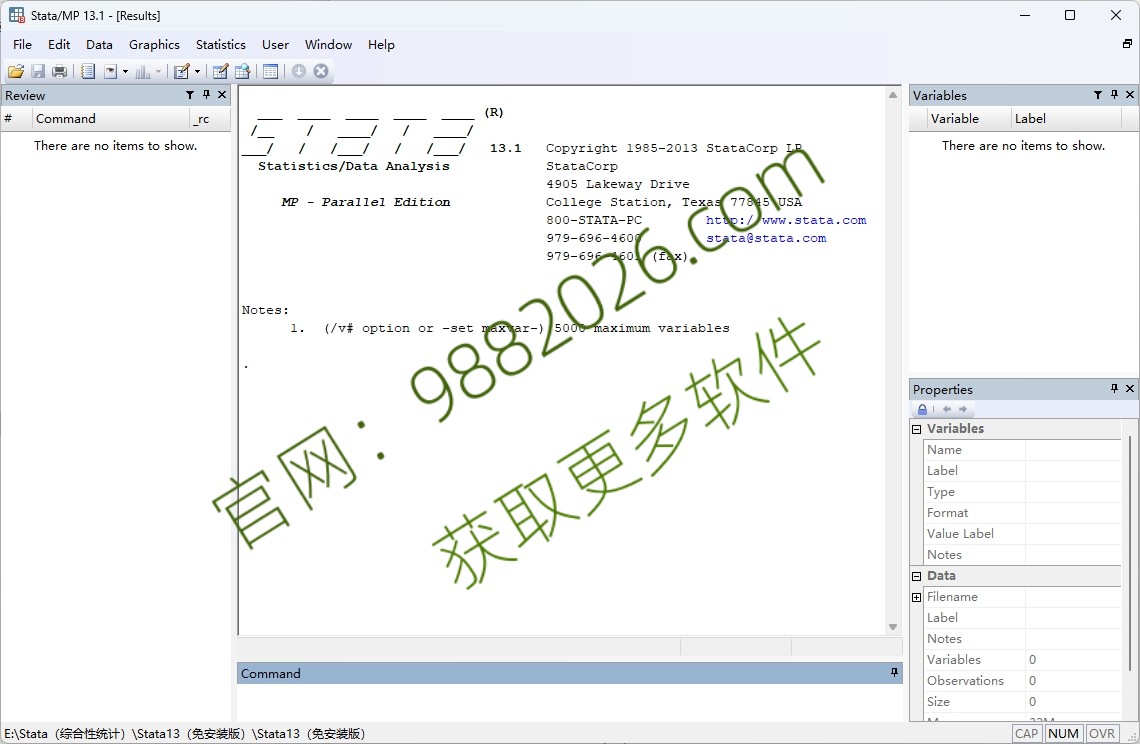The height and width of the screenshot is (744, 1140).
Task: Expand the Filename row in Properties
Action: pos(917,597)
